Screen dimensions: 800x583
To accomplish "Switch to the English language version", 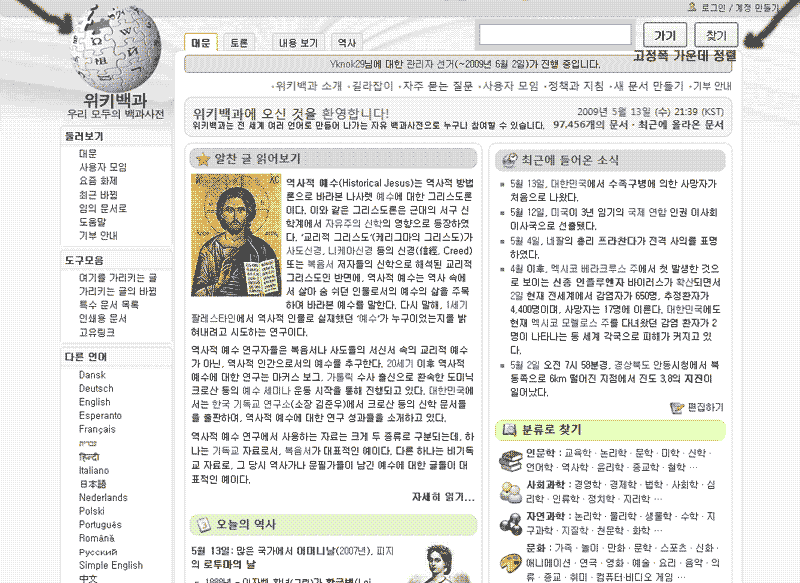I will point(94,402).
